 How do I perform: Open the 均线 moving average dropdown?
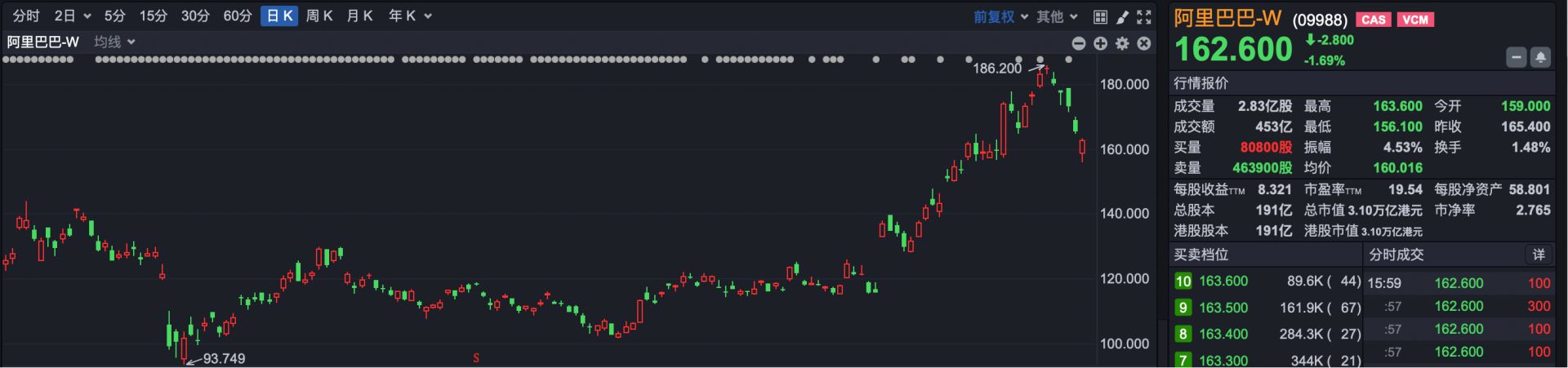tap(114, 42)
